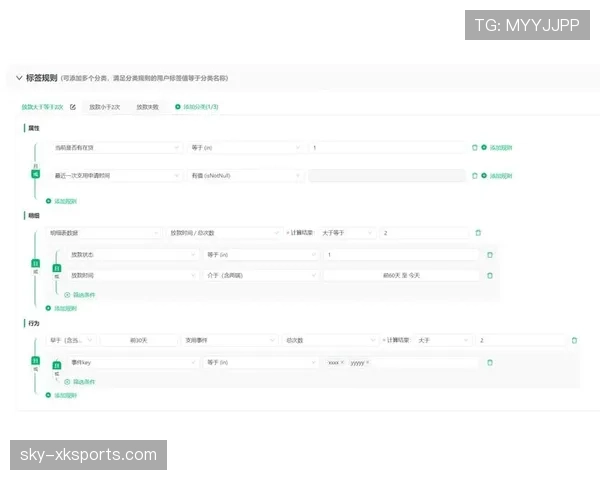The width and height of the screenshot is (600, 480).
Task: Open the 大于 comparison dropdown in 行为 section
Action: click(x=443, y=340)
